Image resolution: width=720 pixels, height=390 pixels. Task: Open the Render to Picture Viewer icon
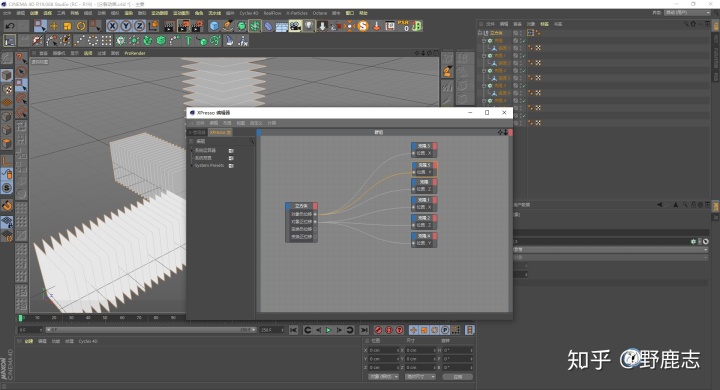[x=183, y=26]
